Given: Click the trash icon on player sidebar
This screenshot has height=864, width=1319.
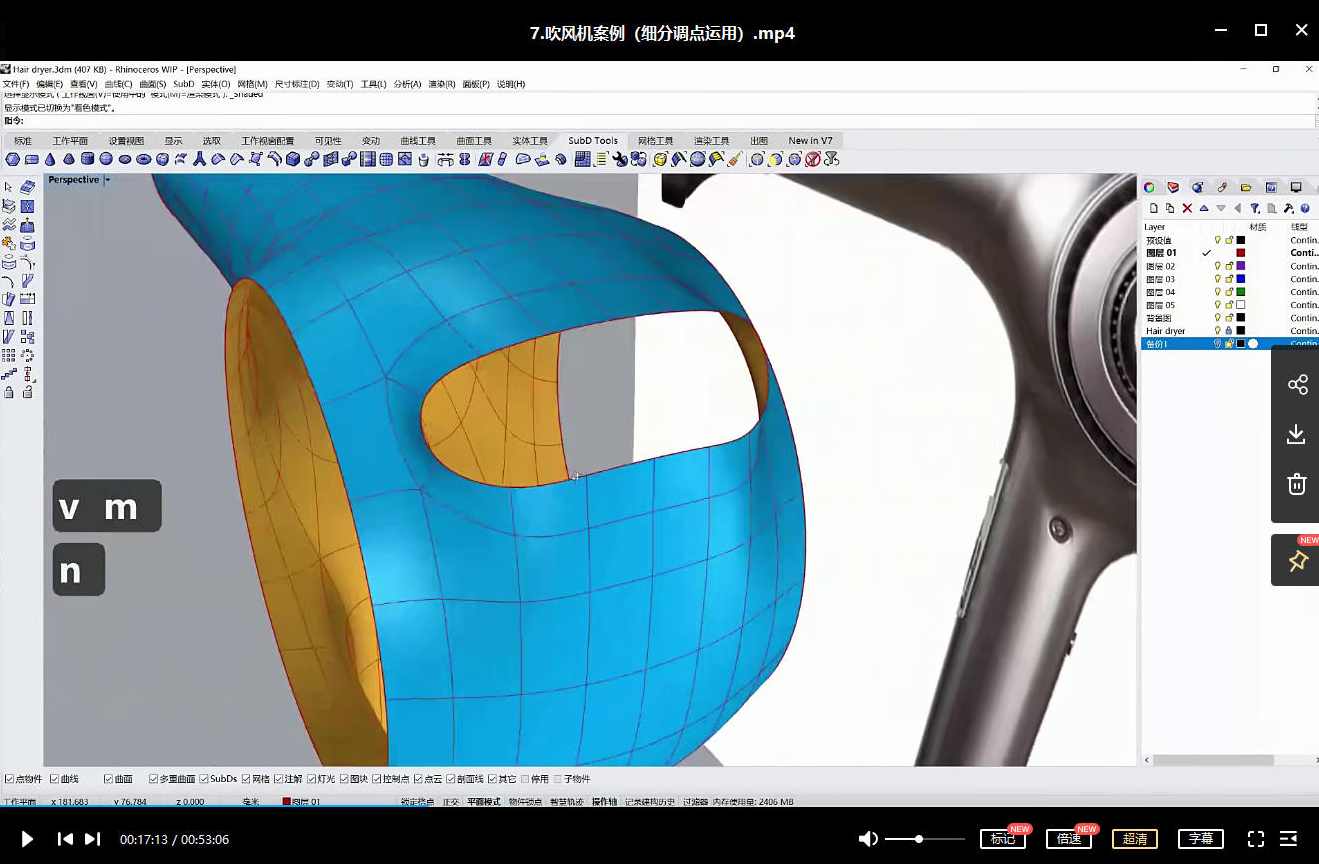Looking at the screenshot, I should pyautogui.click(x=1297, y=485).
